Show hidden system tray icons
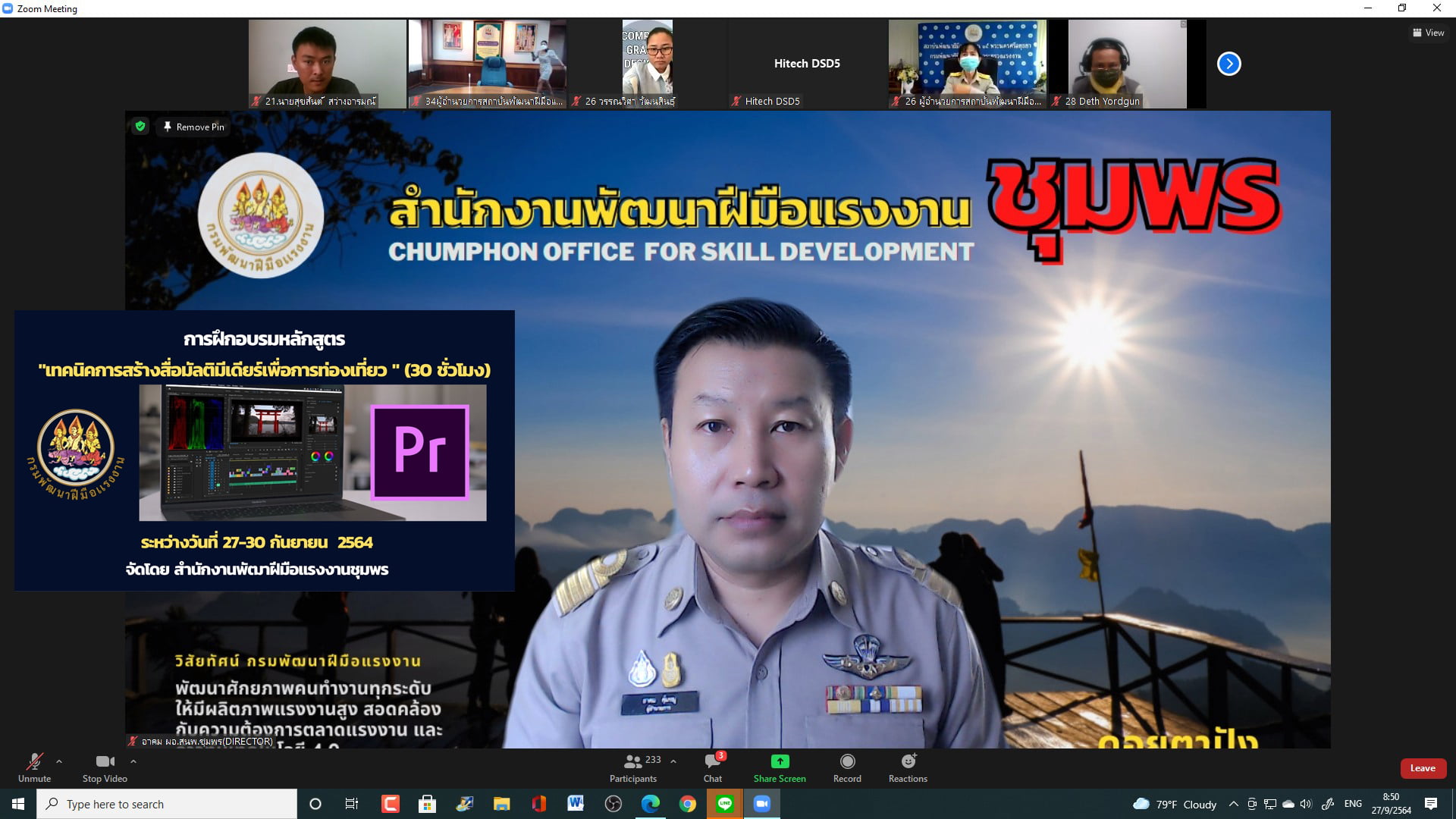The height and width of the screenshot is (819, 1456). coord(1233,804)
